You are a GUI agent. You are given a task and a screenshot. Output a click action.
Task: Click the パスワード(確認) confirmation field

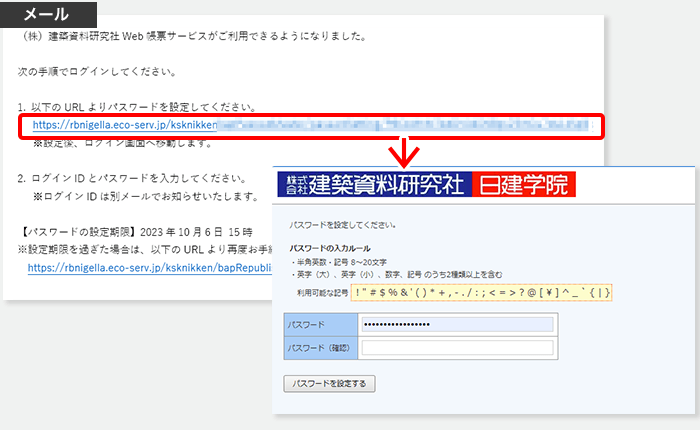point(457,348)
